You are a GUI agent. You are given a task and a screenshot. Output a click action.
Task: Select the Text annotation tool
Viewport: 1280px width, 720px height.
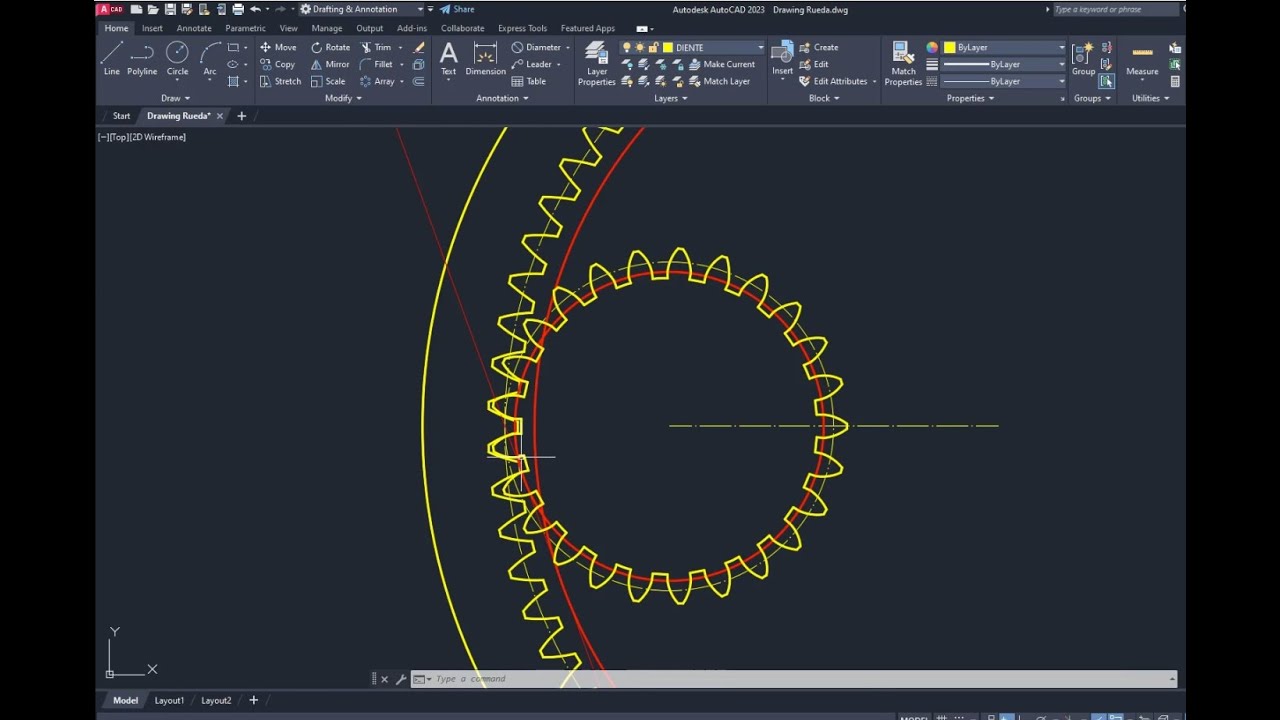449,58
